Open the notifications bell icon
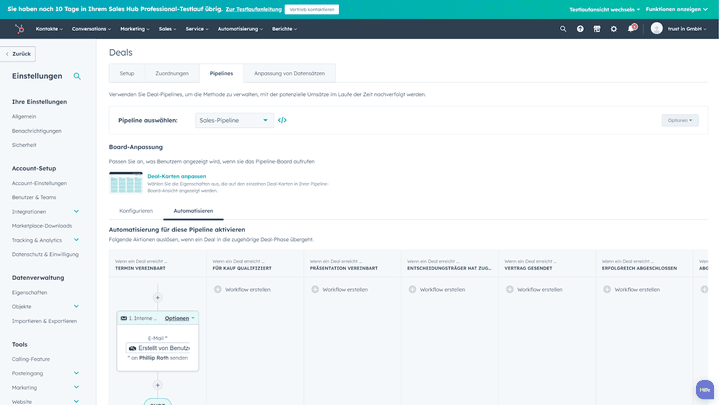 (x=631, y=29)
